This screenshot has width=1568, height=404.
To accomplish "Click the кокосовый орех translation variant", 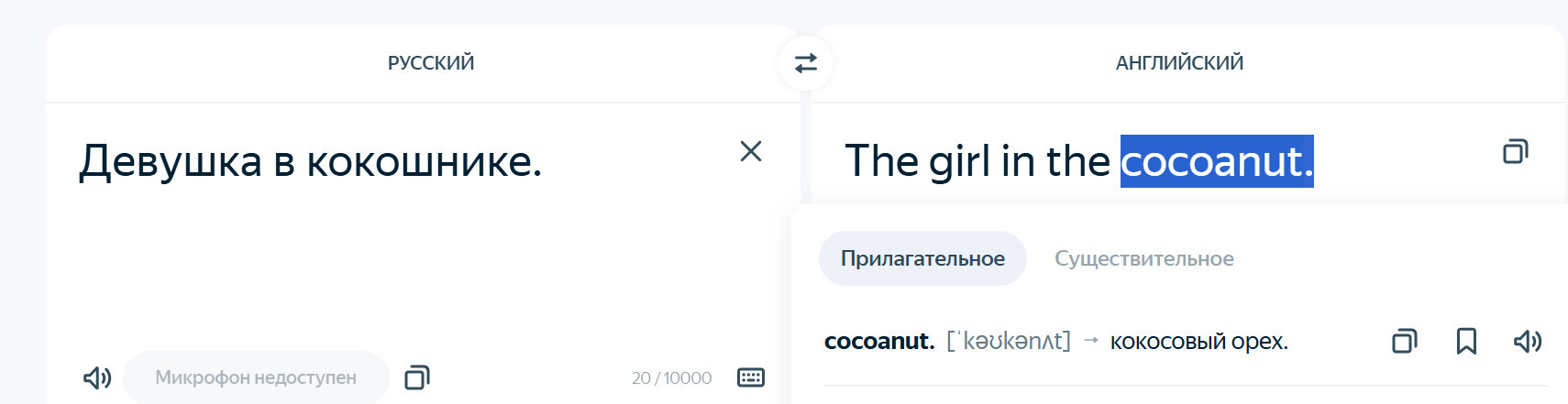I will click(1198, 342).
